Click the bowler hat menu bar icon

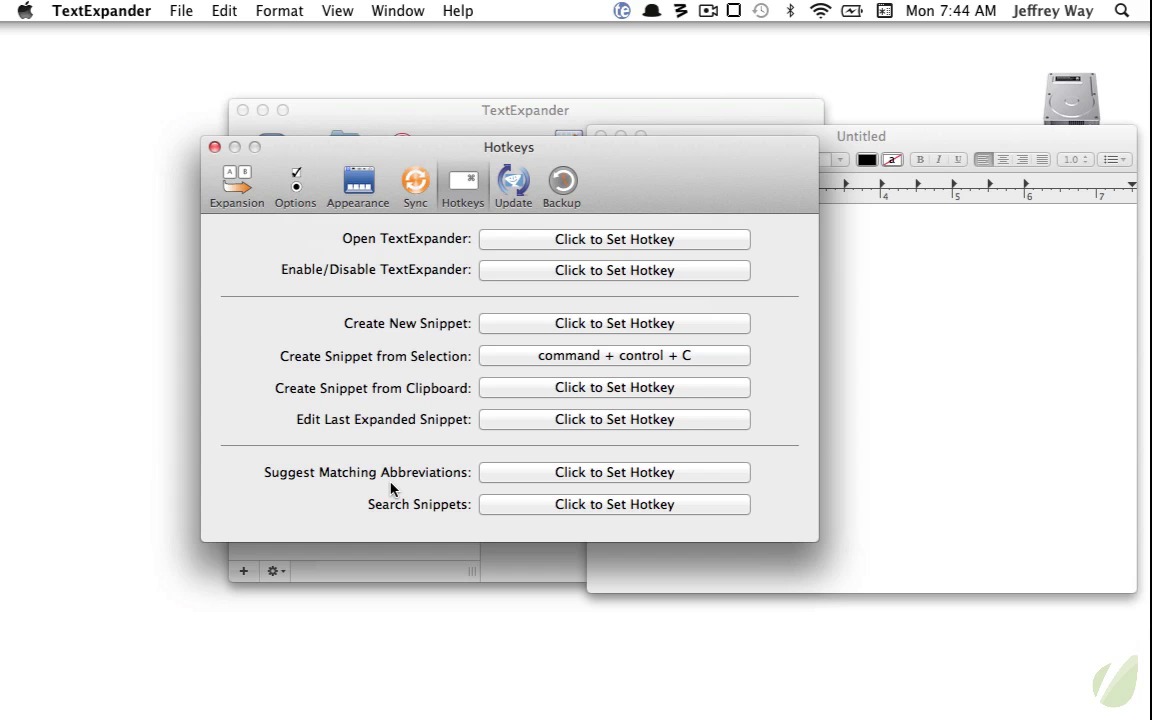pos(651,10)
